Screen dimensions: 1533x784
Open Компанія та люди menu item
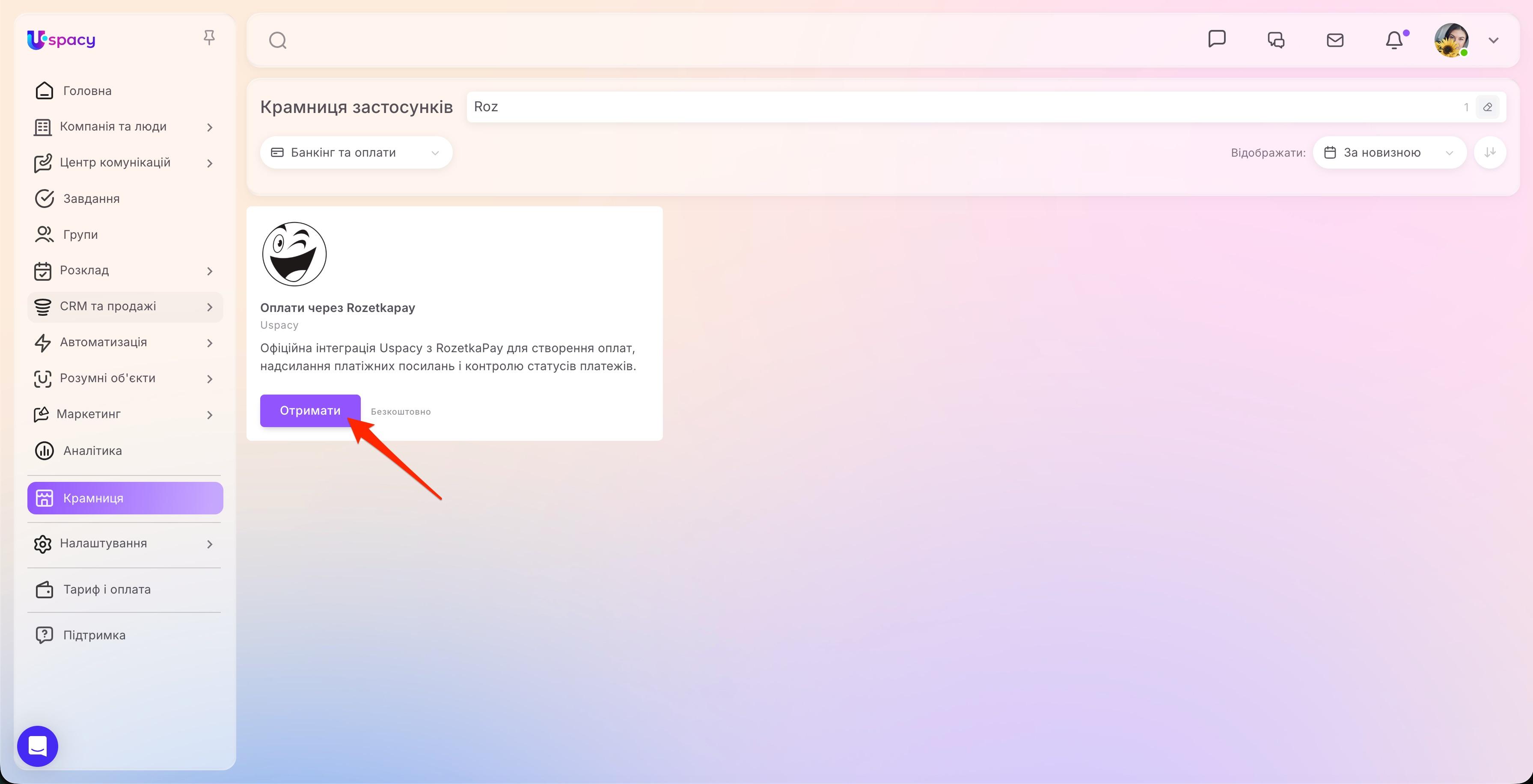[125, 127]
